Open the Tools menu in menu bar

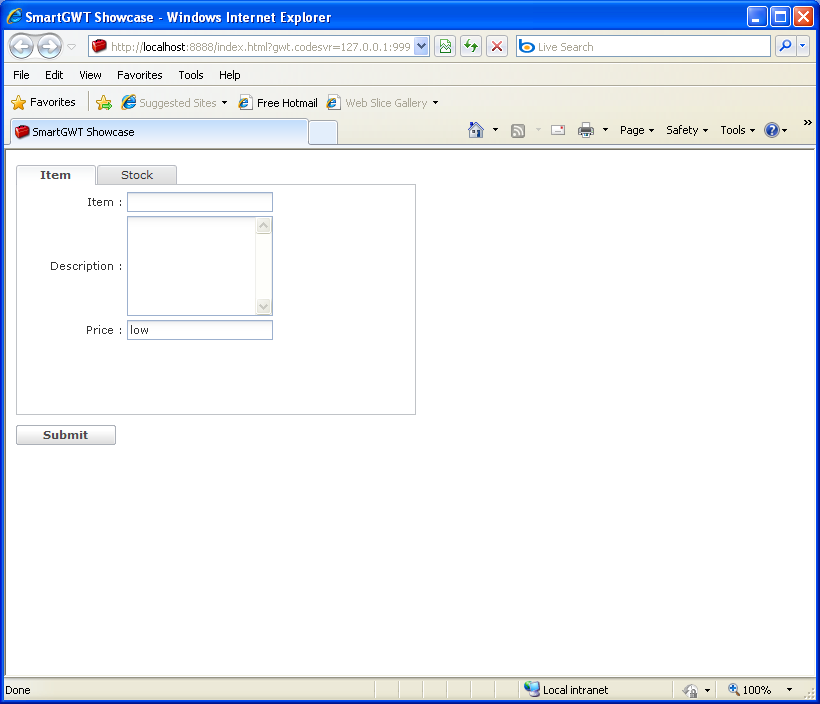tap(190, 75)
